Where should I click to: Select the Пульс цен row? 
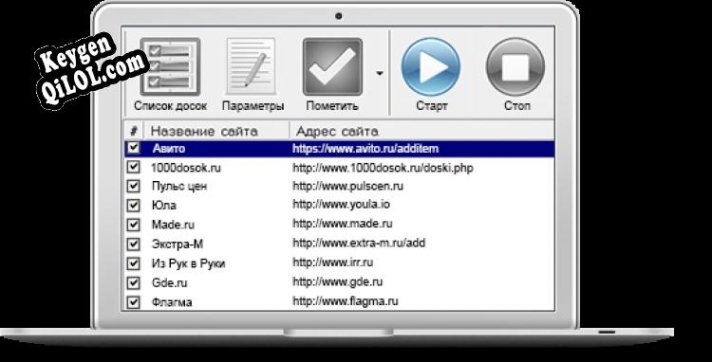click(339, 186)
